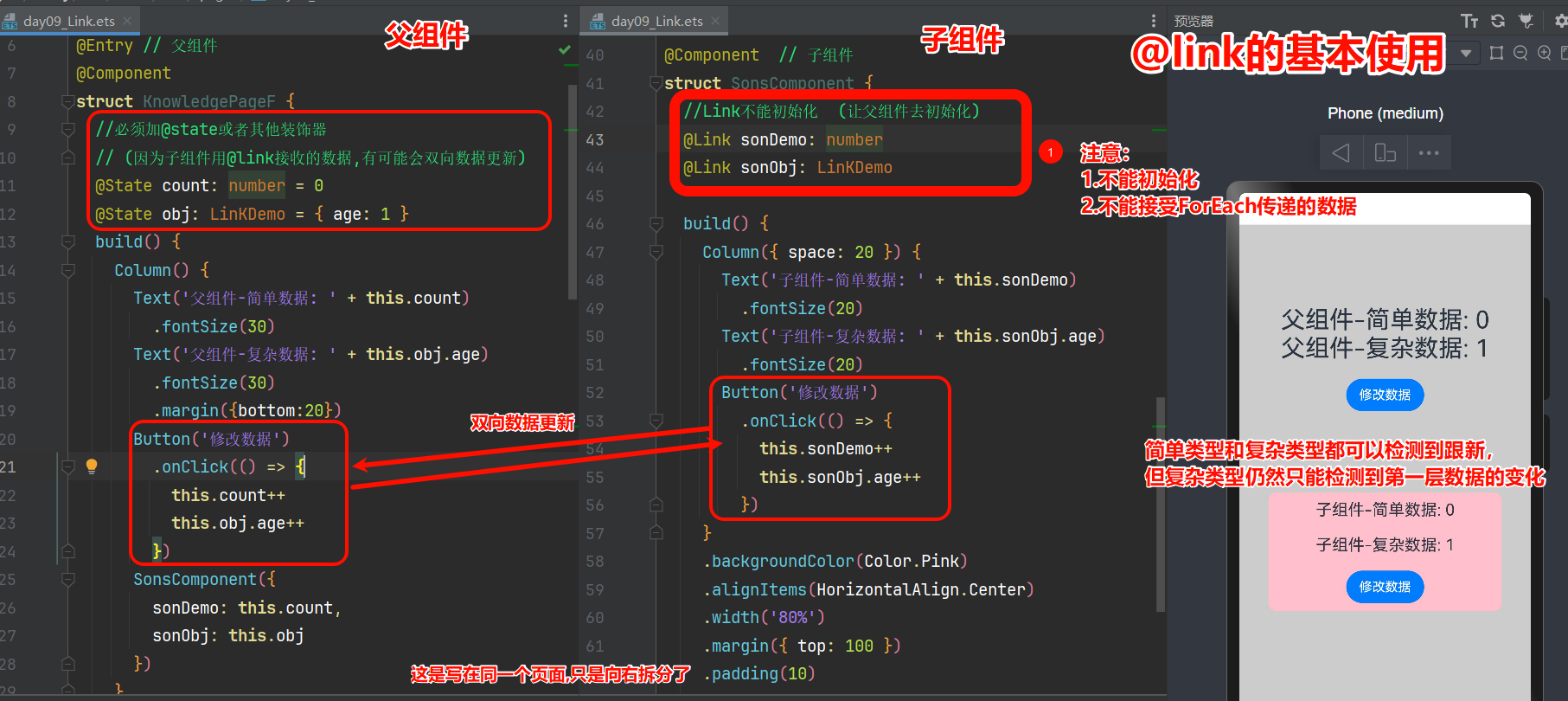This screenshot has width=1568, height=701.
Task: Click the ETS file icon on the left tab
Action: pos(10,22)
